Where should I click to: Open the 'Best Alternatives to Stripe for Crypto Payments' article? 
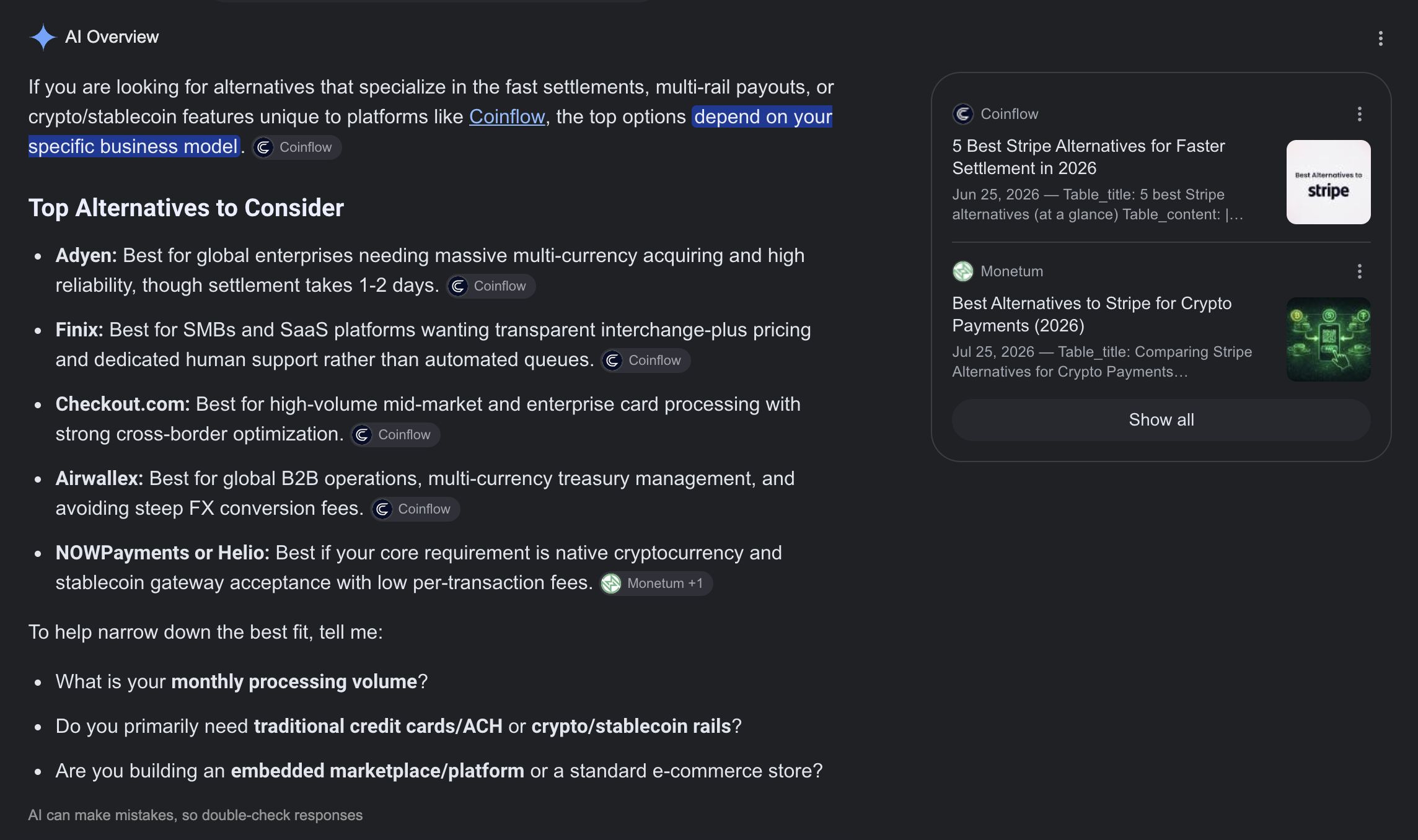1092,315
